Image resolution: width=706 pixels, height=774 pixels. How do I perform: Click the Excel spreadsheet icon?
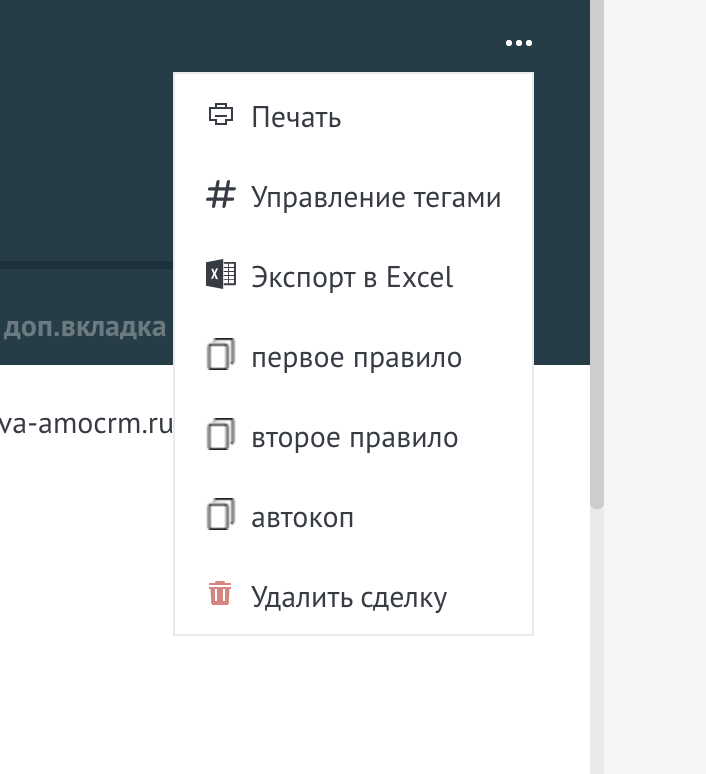(x=220, y=275)
